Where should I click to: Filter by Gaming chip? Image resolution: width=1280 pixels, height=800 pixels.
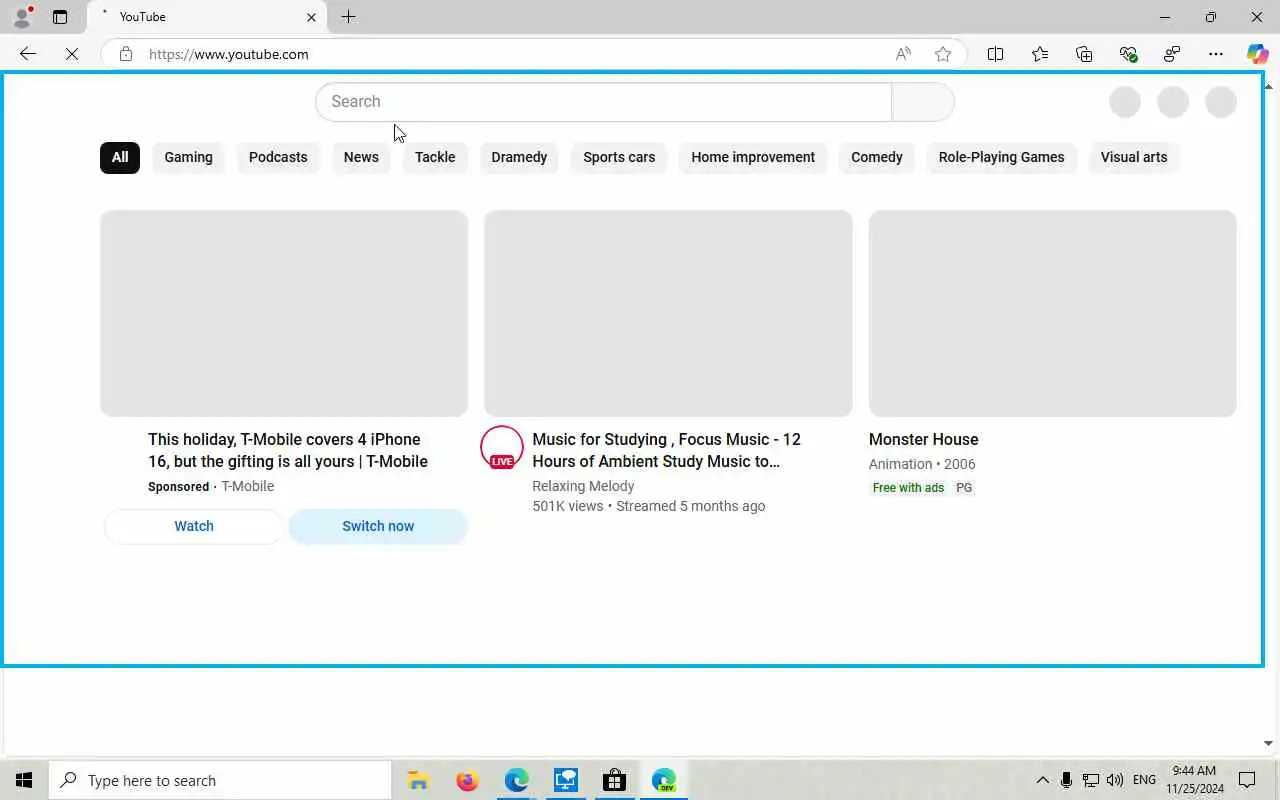coord(189,157)
